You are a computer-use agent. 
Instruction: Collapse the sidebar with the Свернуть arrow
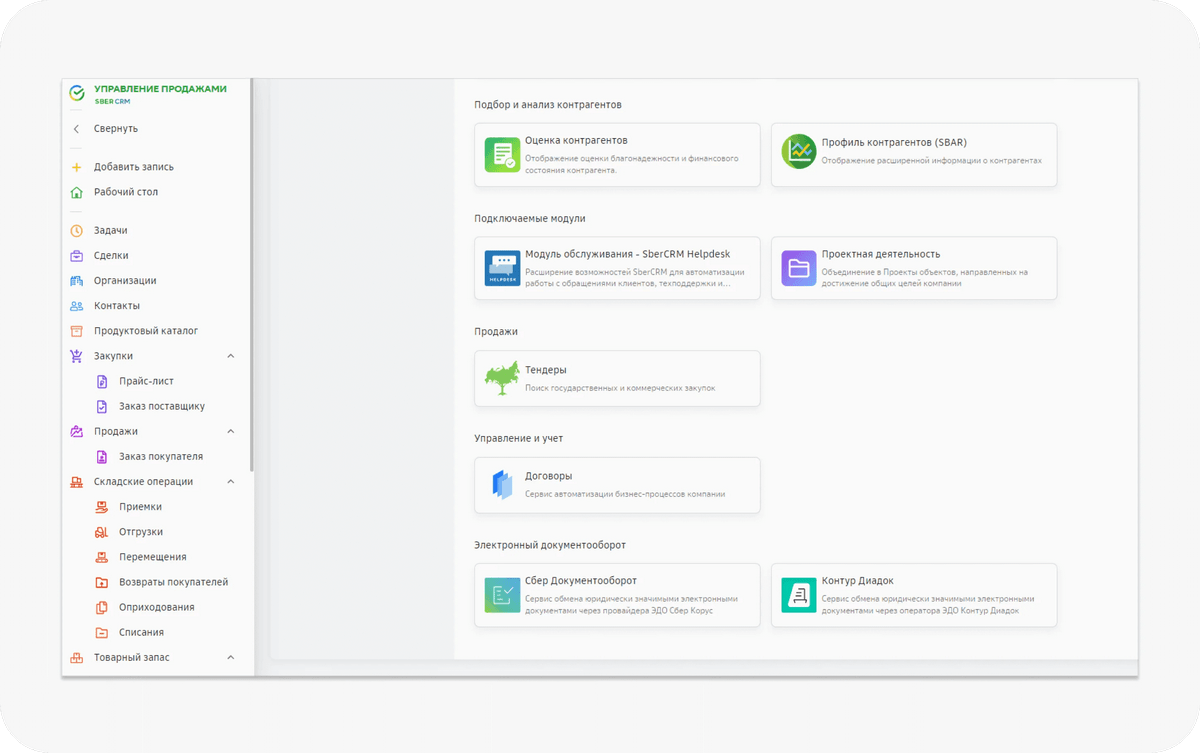click(77, 129)
